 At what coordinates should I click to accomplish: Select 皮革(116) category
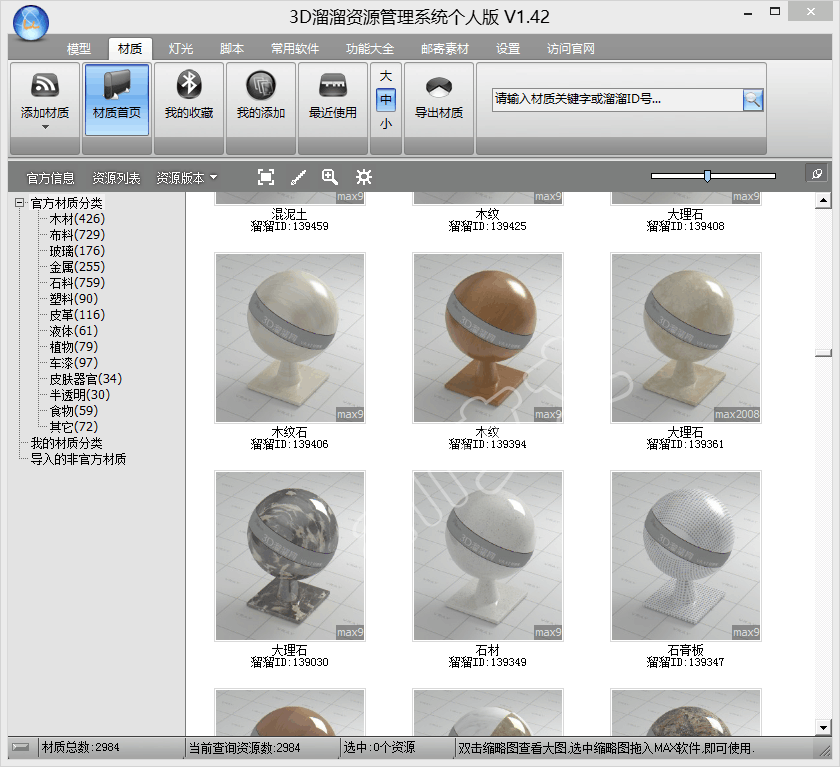(x=77, y=315)
